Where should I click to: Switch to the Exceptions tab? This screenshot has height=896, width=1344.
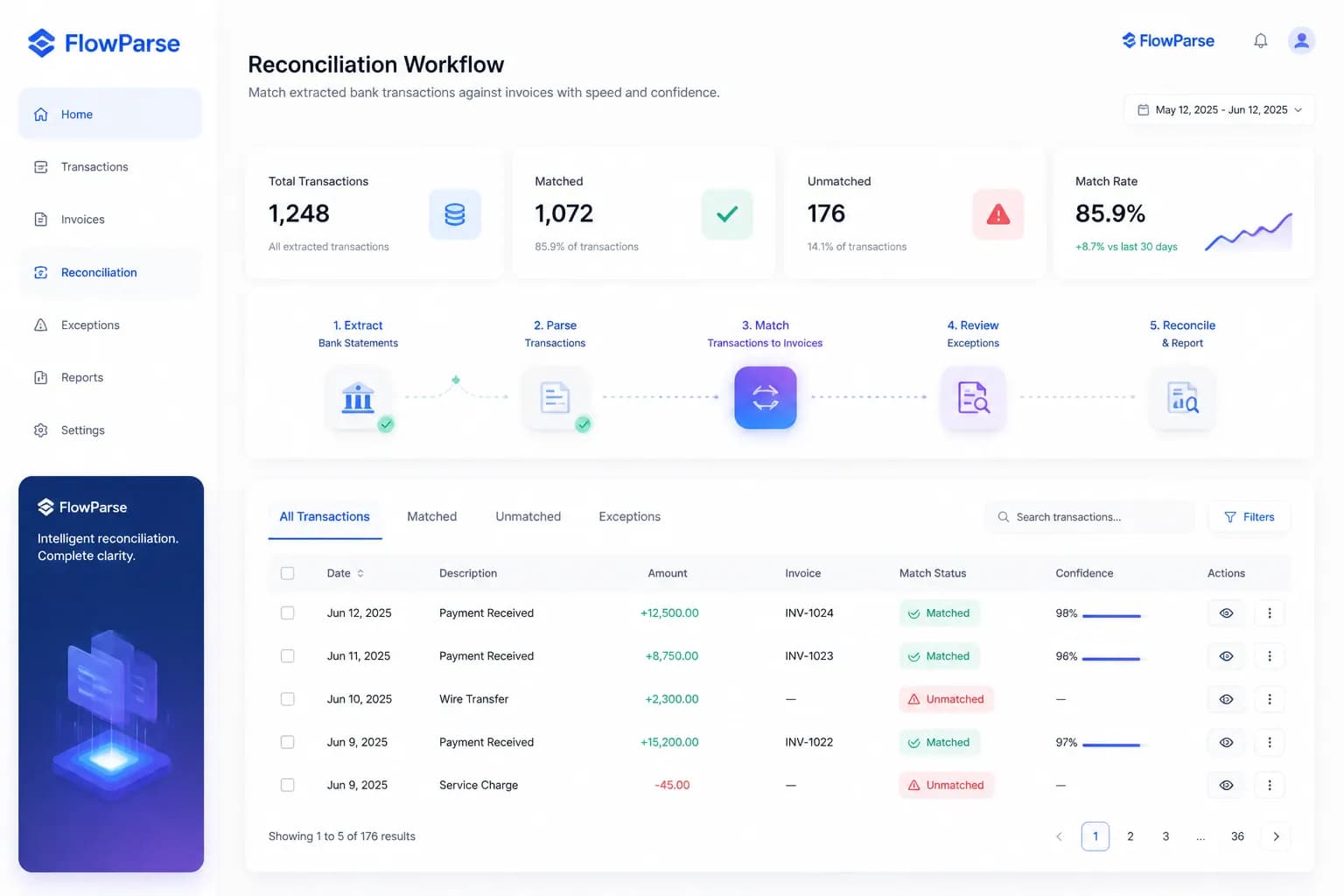point(629,517)
